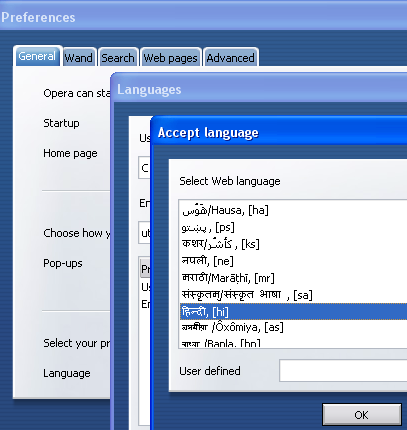
Task: Click the Preferences window title bar
Action: coord(203,16)
